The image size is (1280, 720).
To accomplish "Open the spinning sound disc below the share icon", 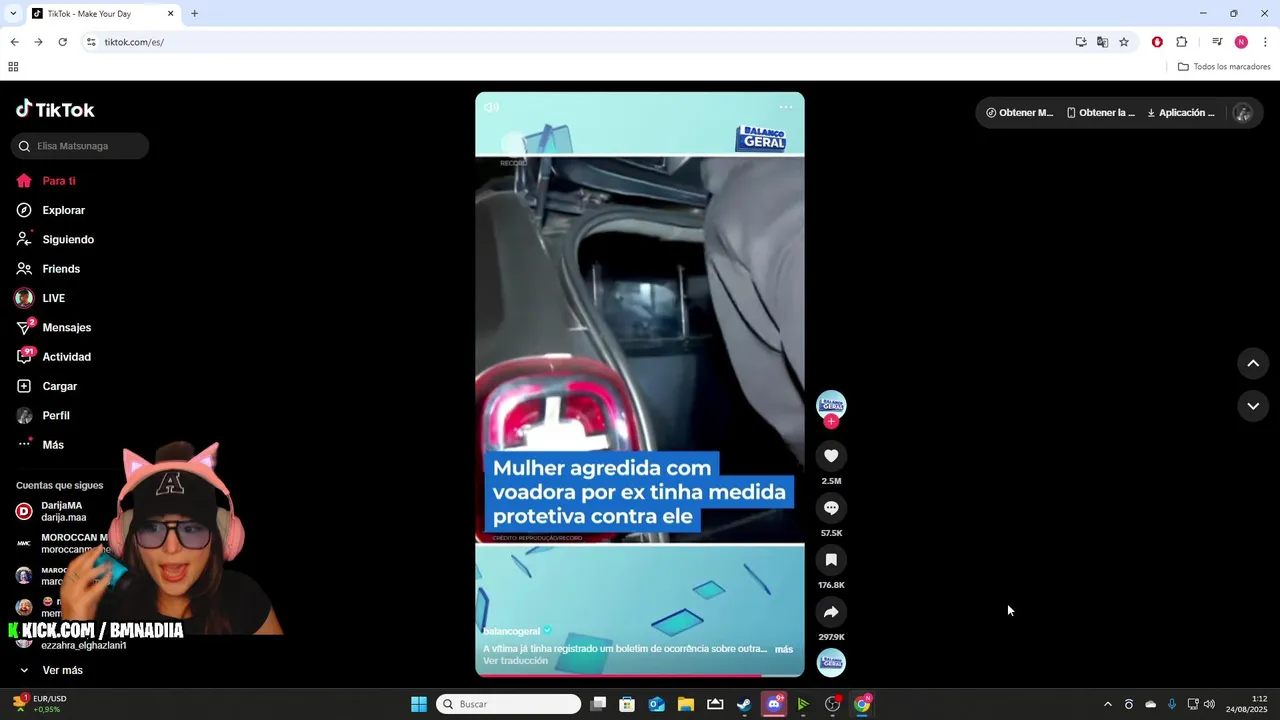I will click(x=831, y=662).
